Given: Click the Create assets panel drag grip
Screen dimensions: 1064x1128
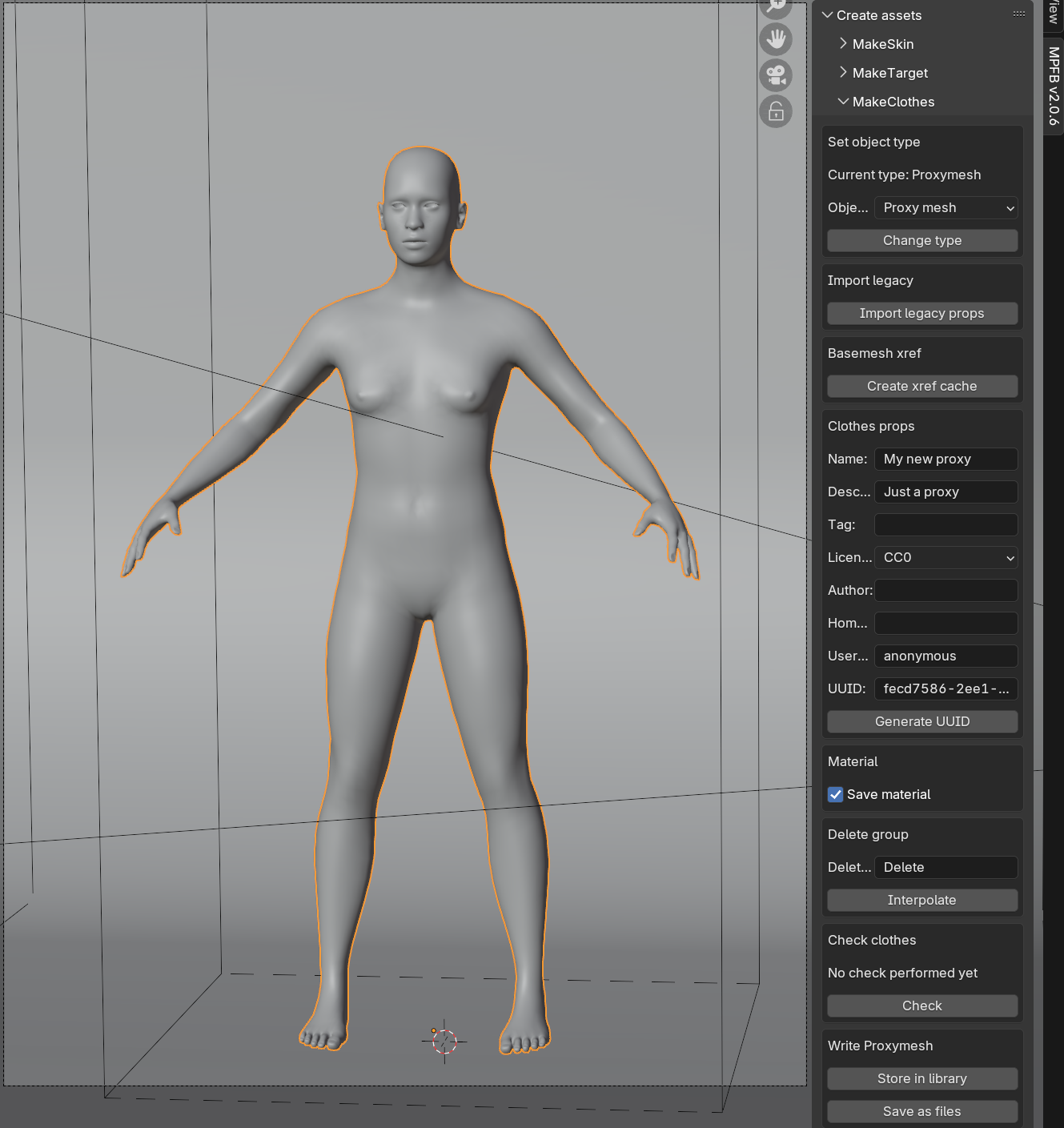Looking at the screenshot, I should click(1018, 14).
